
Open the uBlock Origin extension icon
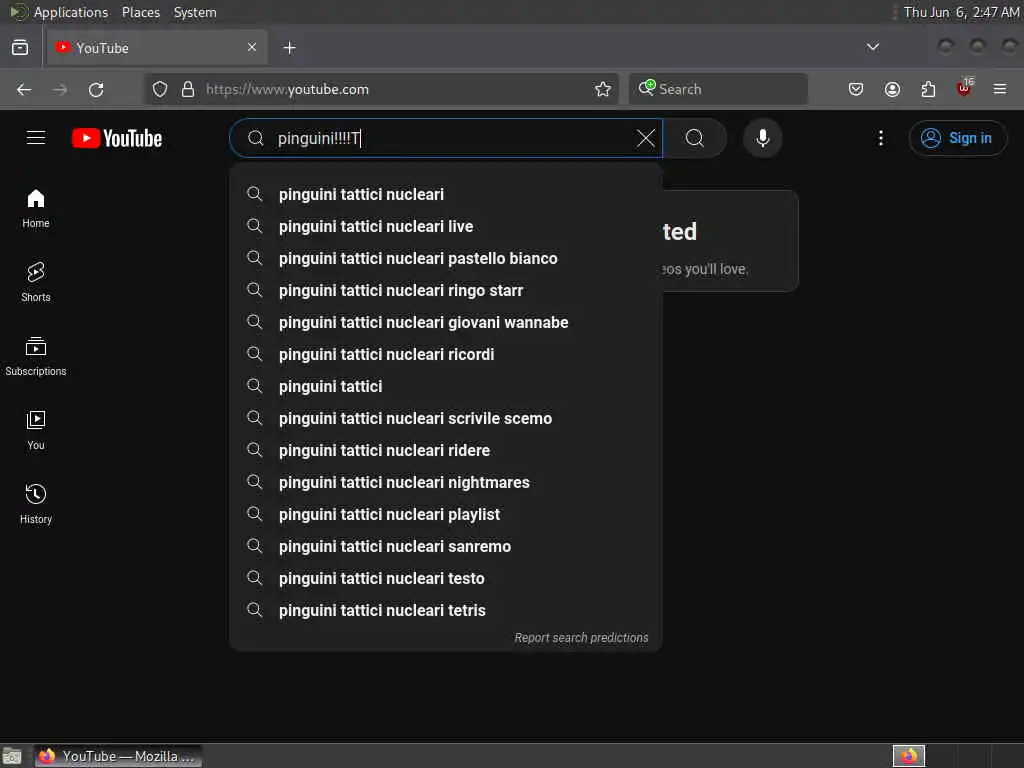pyautogui.click(x=964, y=88)
